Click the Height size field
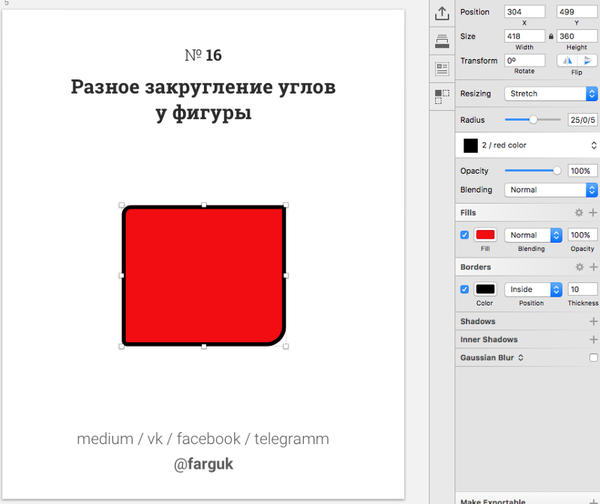 (x=577, y=36)
